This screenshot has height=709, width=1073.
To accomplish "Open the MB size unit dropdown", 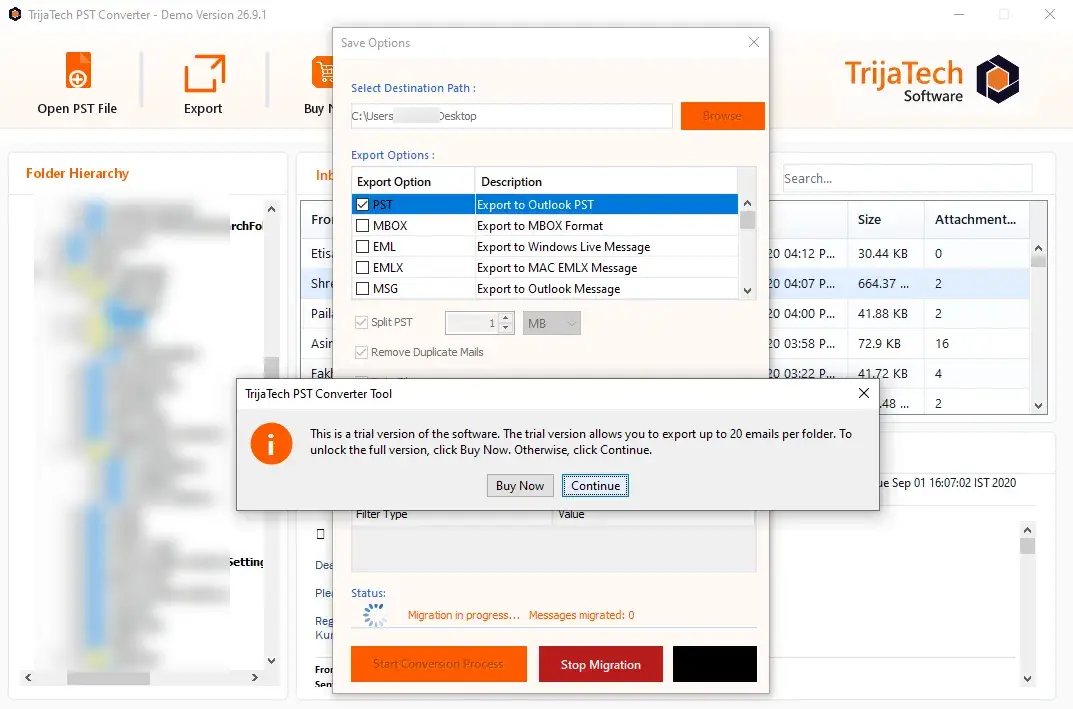I will (x=552, y=323).
